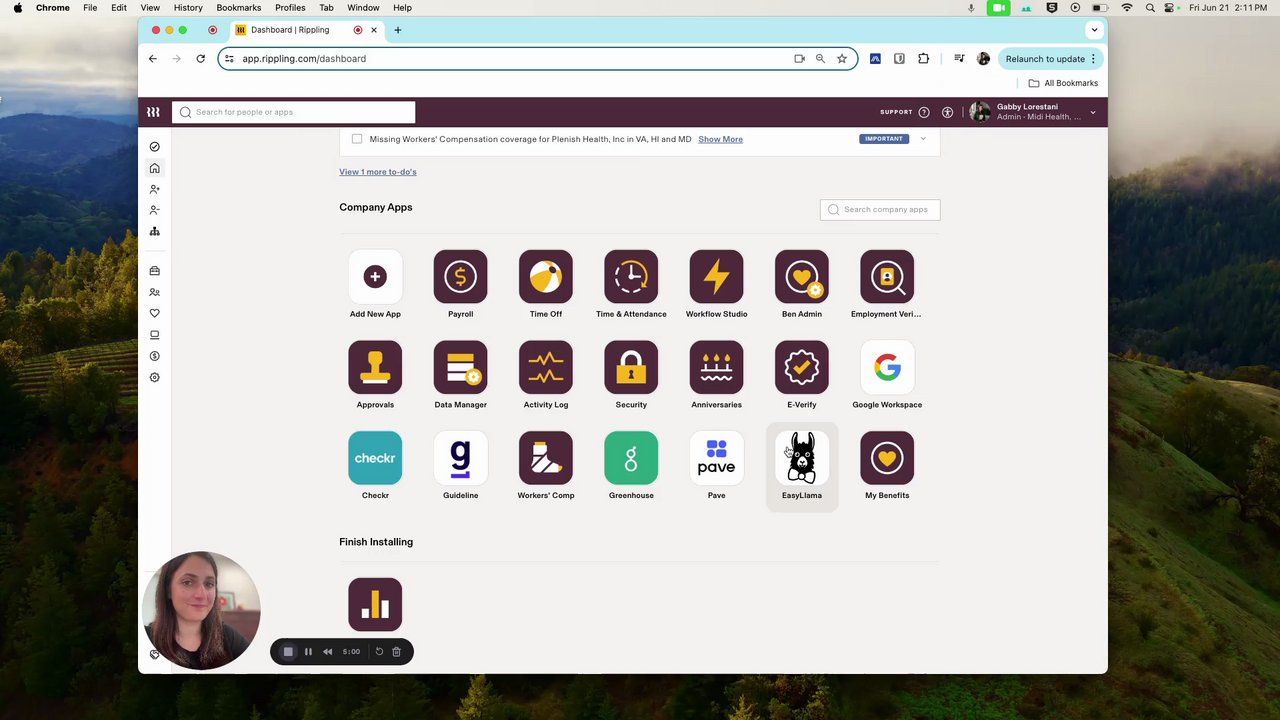The image size is (1280, 720).
Task: Open the Security app
Action: coord(631,367)
